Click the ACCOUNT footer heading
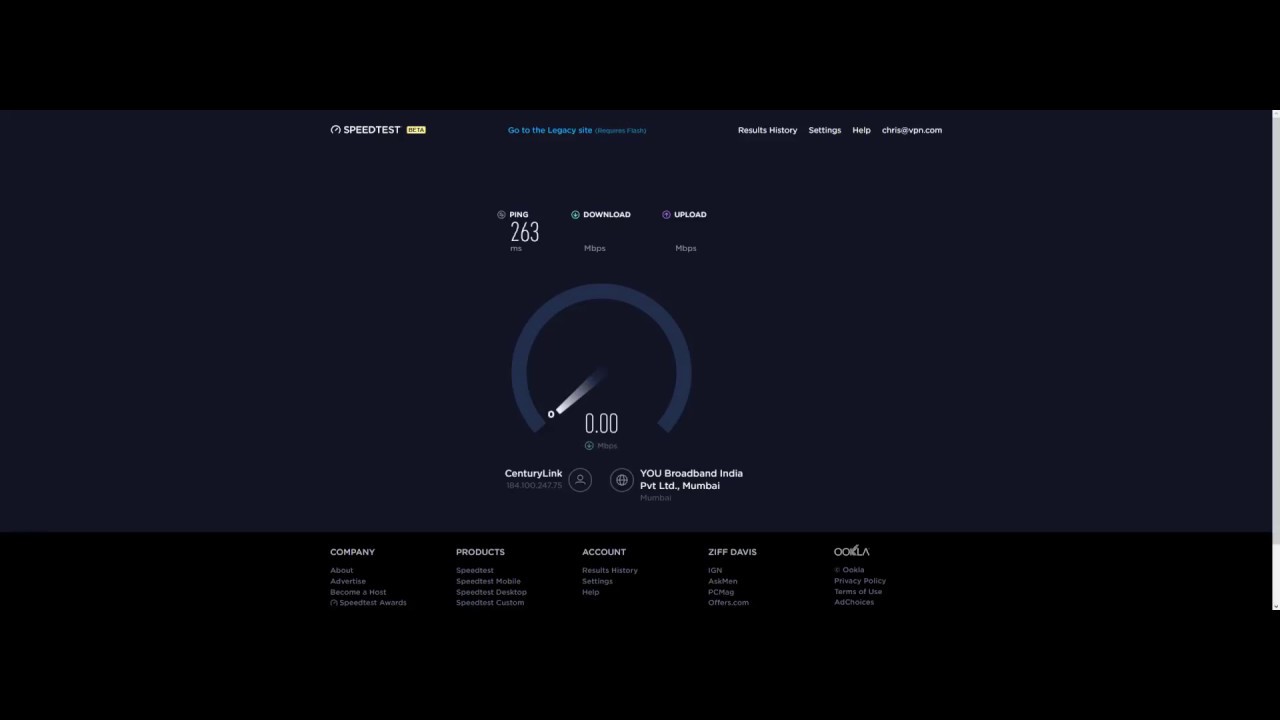1280x720 pixels. tap(604, 552)
